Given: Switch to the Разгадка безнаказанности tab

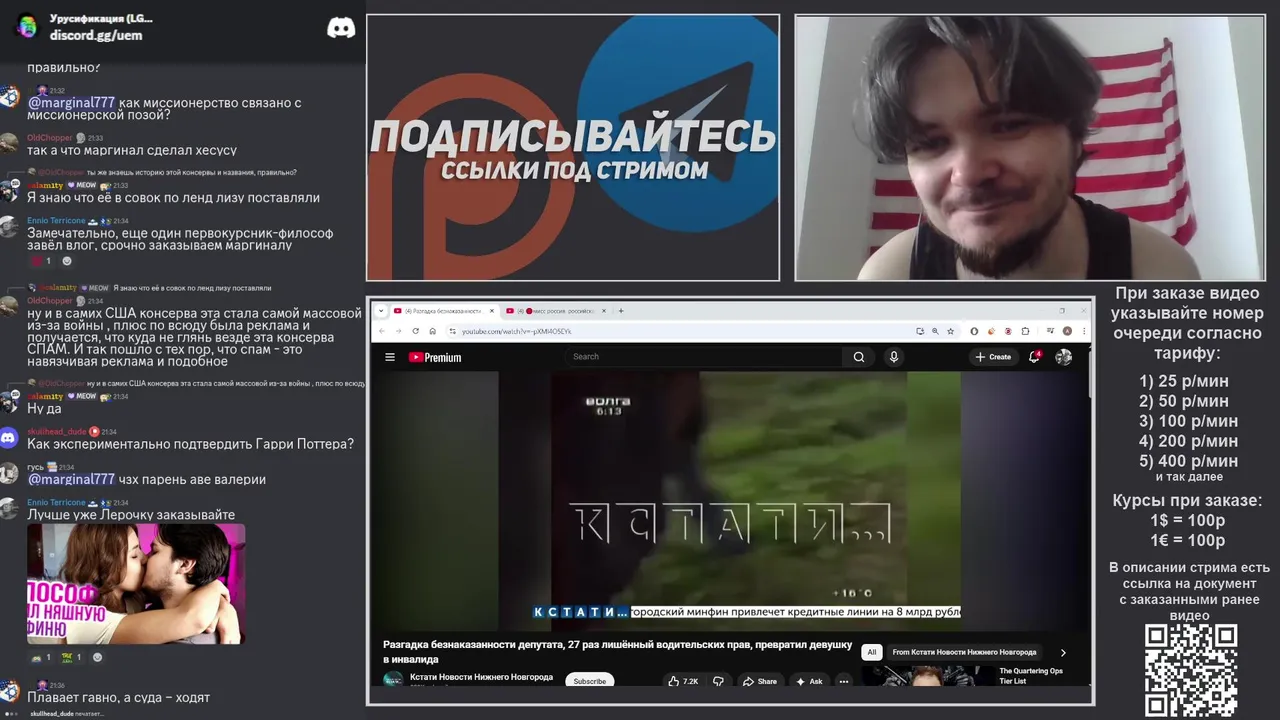Looking at the screenshot, I should pyautogui.click(x=441, y=311).
